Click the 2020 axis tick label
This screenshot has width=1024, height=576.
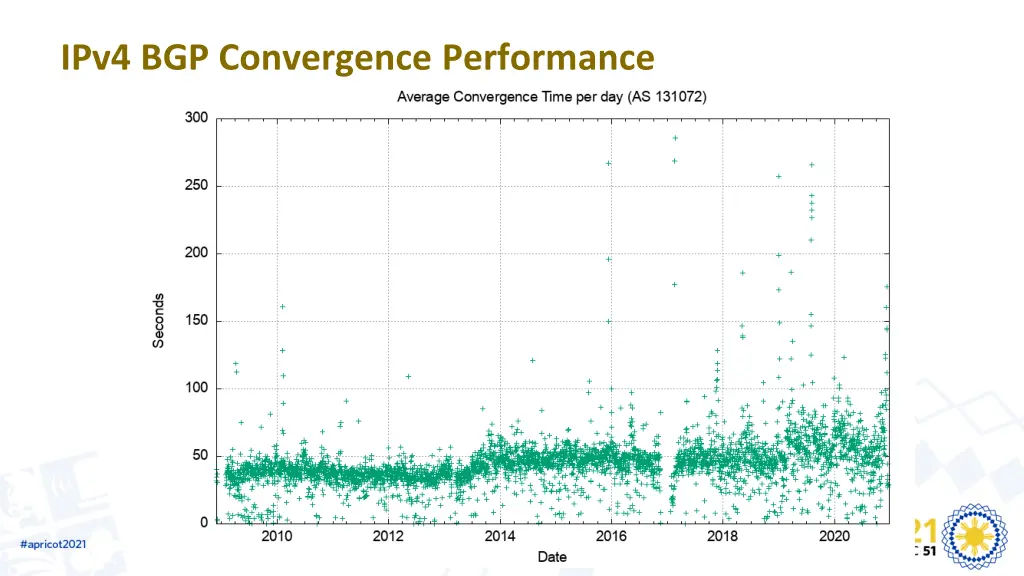(836, 537)
